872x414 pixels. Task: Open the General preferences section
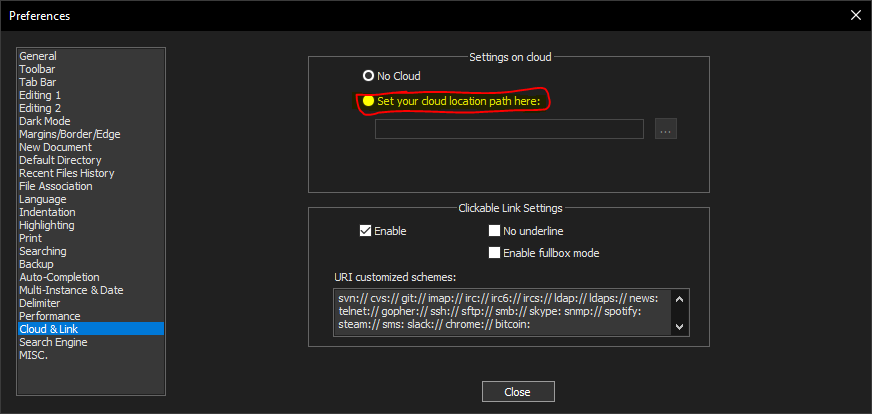[x=38, y=57]
